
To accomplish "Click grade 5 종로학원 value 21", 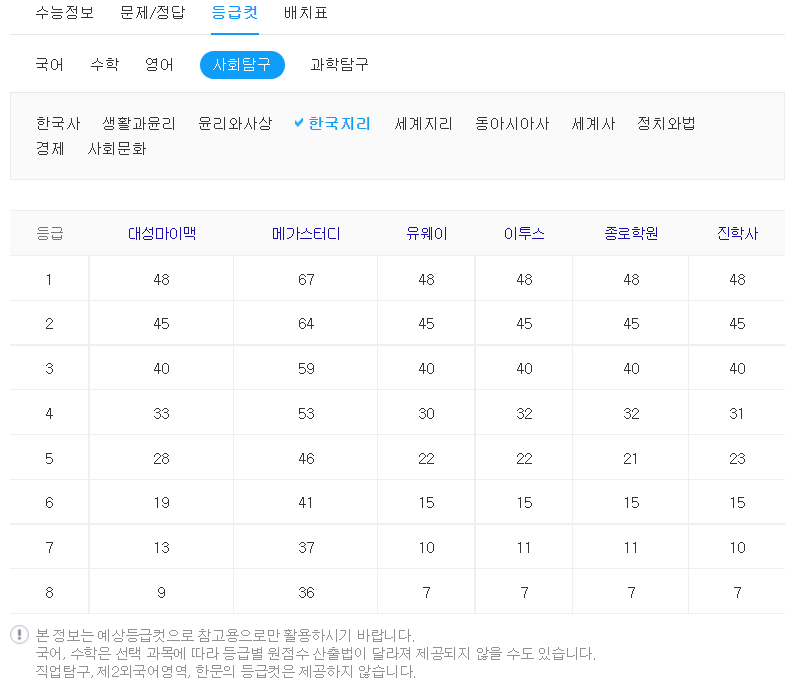I will point(631,458).
